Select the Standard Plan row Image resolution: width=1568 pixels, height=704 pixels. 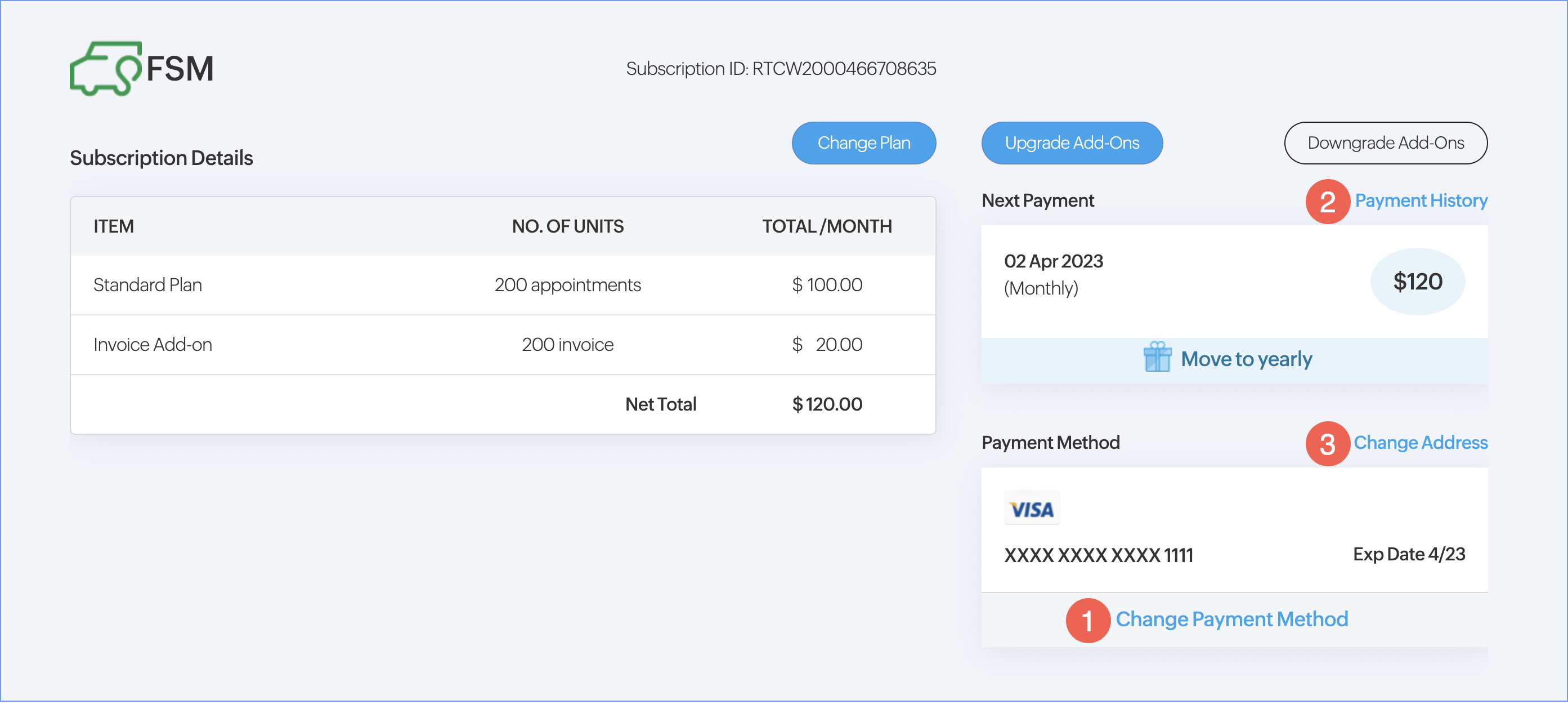tap(502, 285)
